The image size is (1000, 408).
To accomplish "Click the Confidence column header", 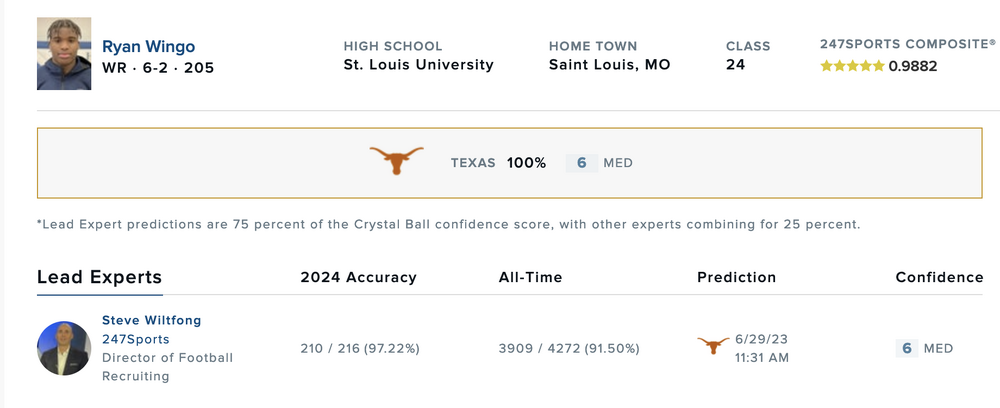I will coord(939,277).
